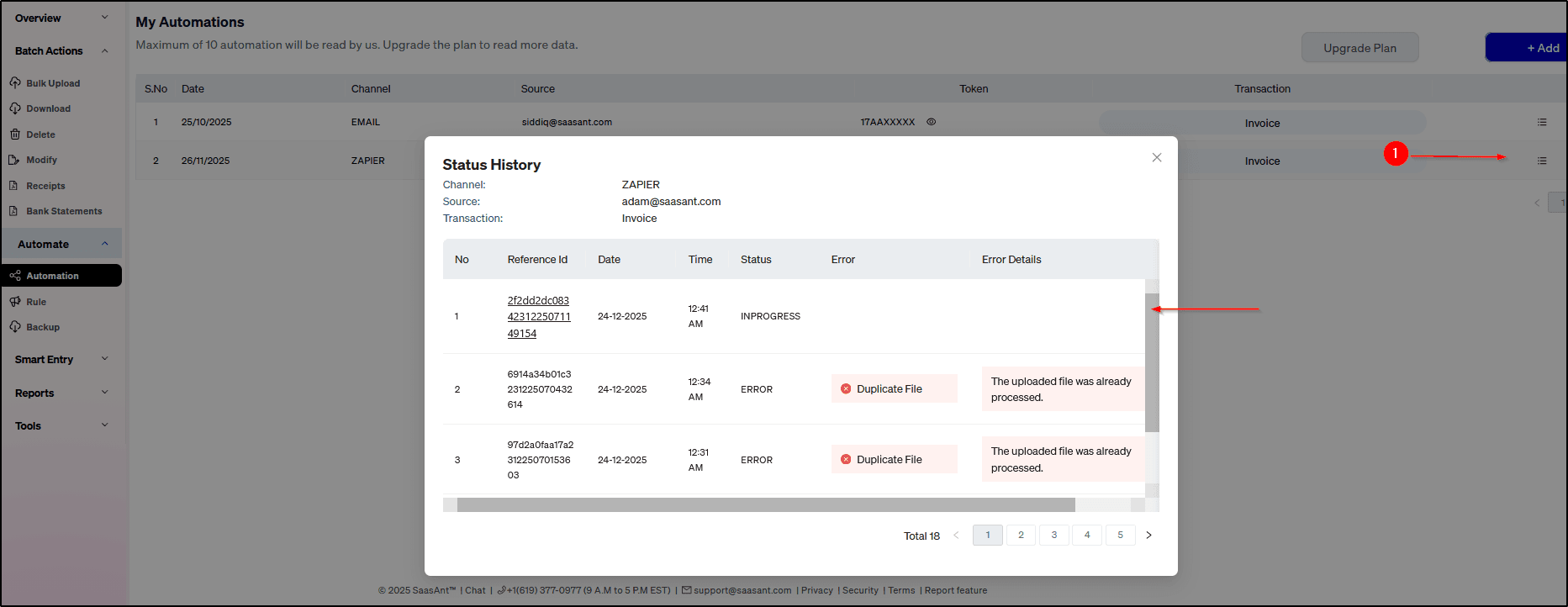
Task: Click the horizontal scrollbar in Status History
Action: point(765,504)
